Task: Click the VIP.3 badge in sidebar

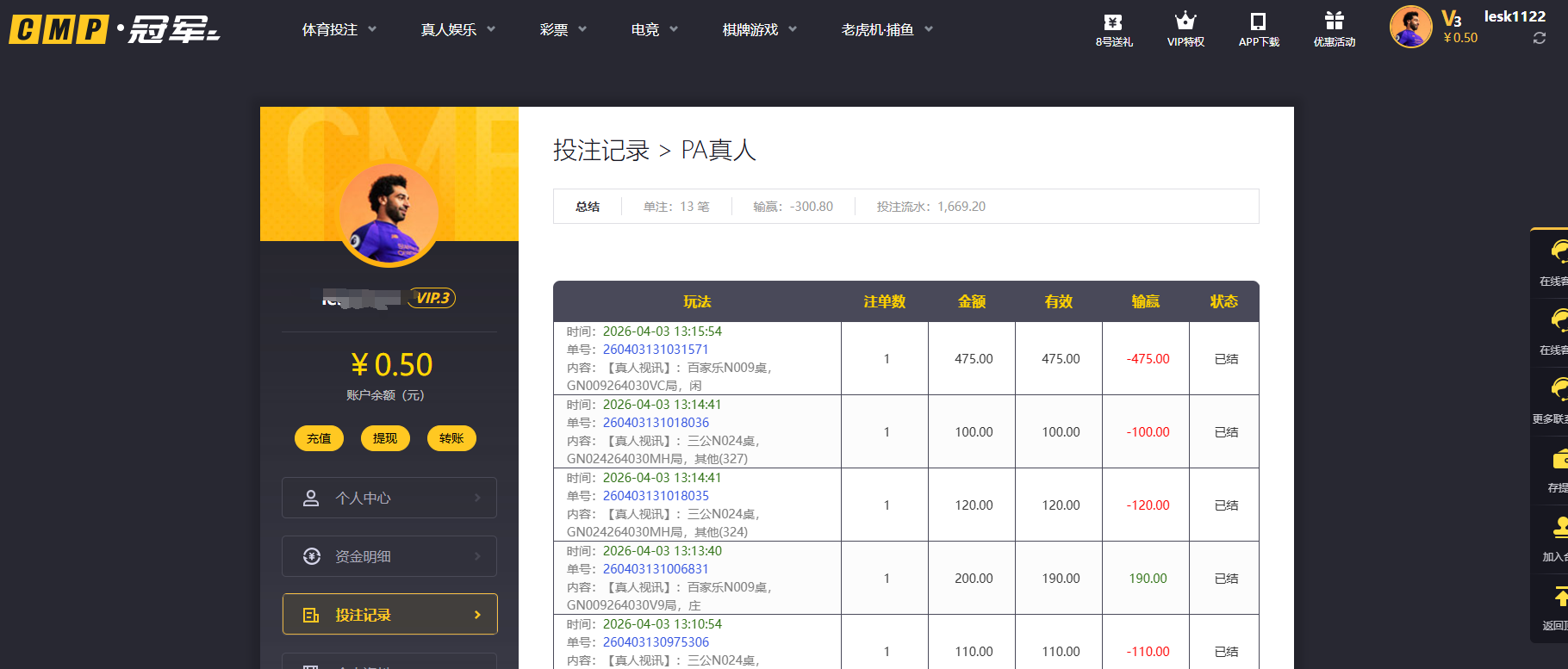Action: (x=432, y=298)
